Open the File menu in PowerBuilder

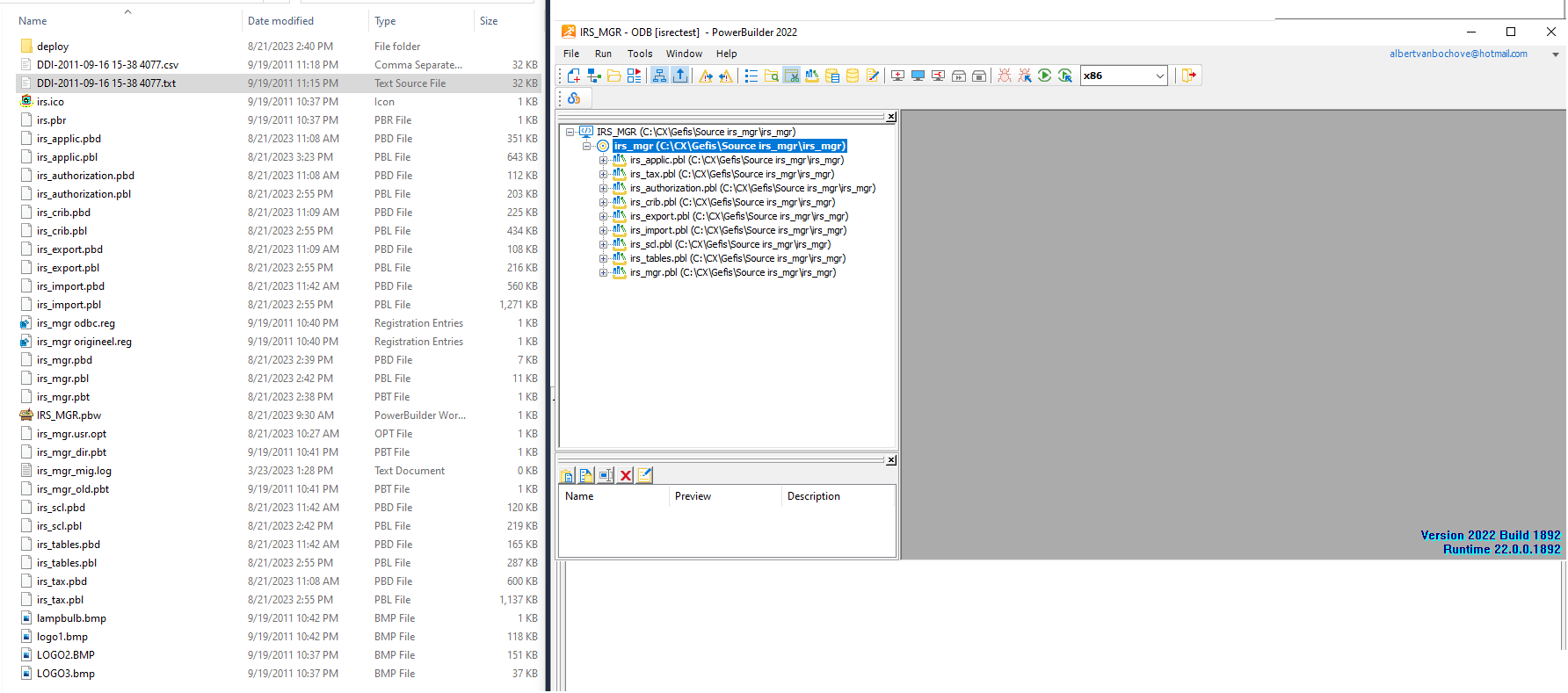pyautogui.click(x=571, y=54)
